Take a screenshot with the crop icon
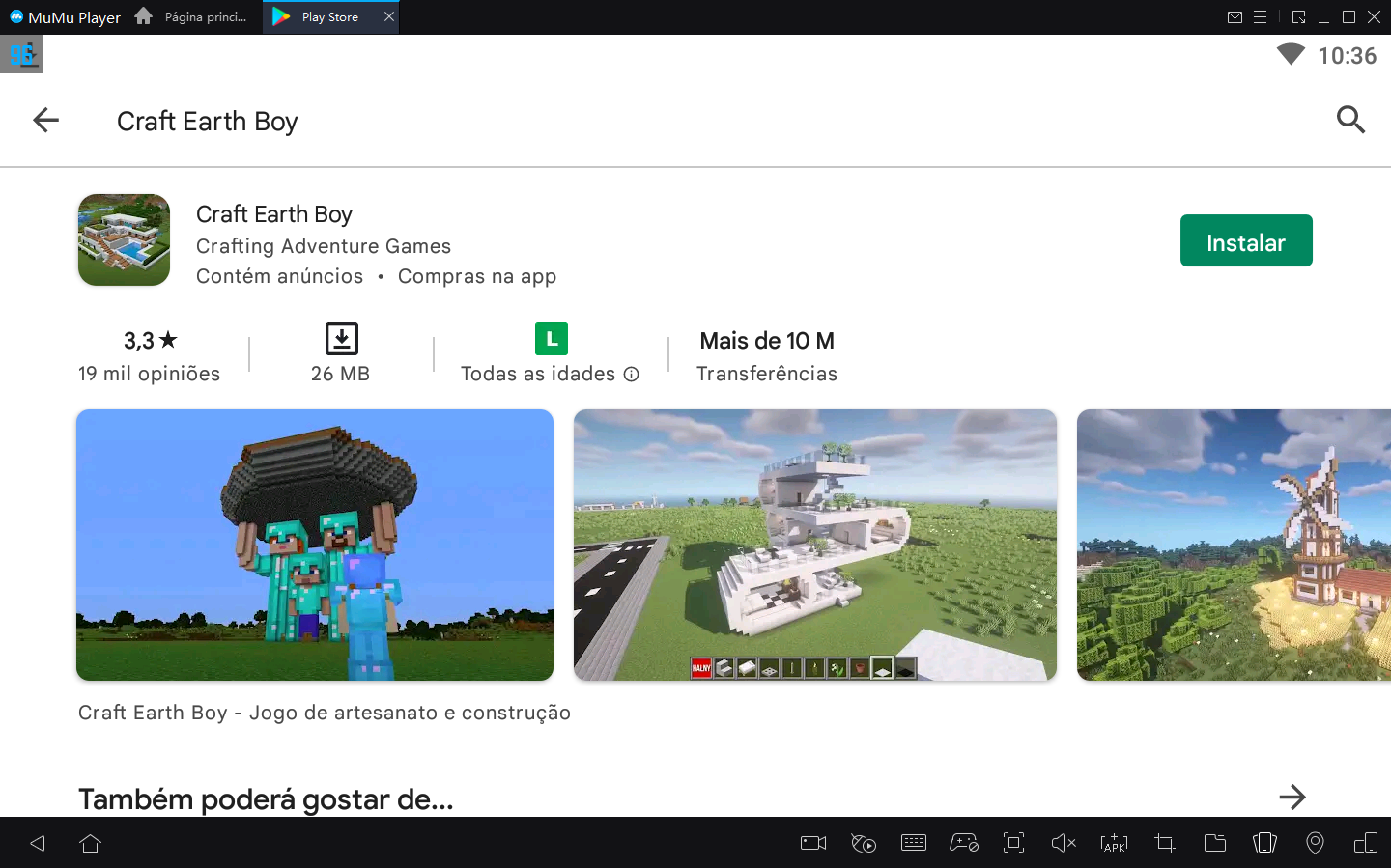1391x868 pixels. pos(1165,843)
